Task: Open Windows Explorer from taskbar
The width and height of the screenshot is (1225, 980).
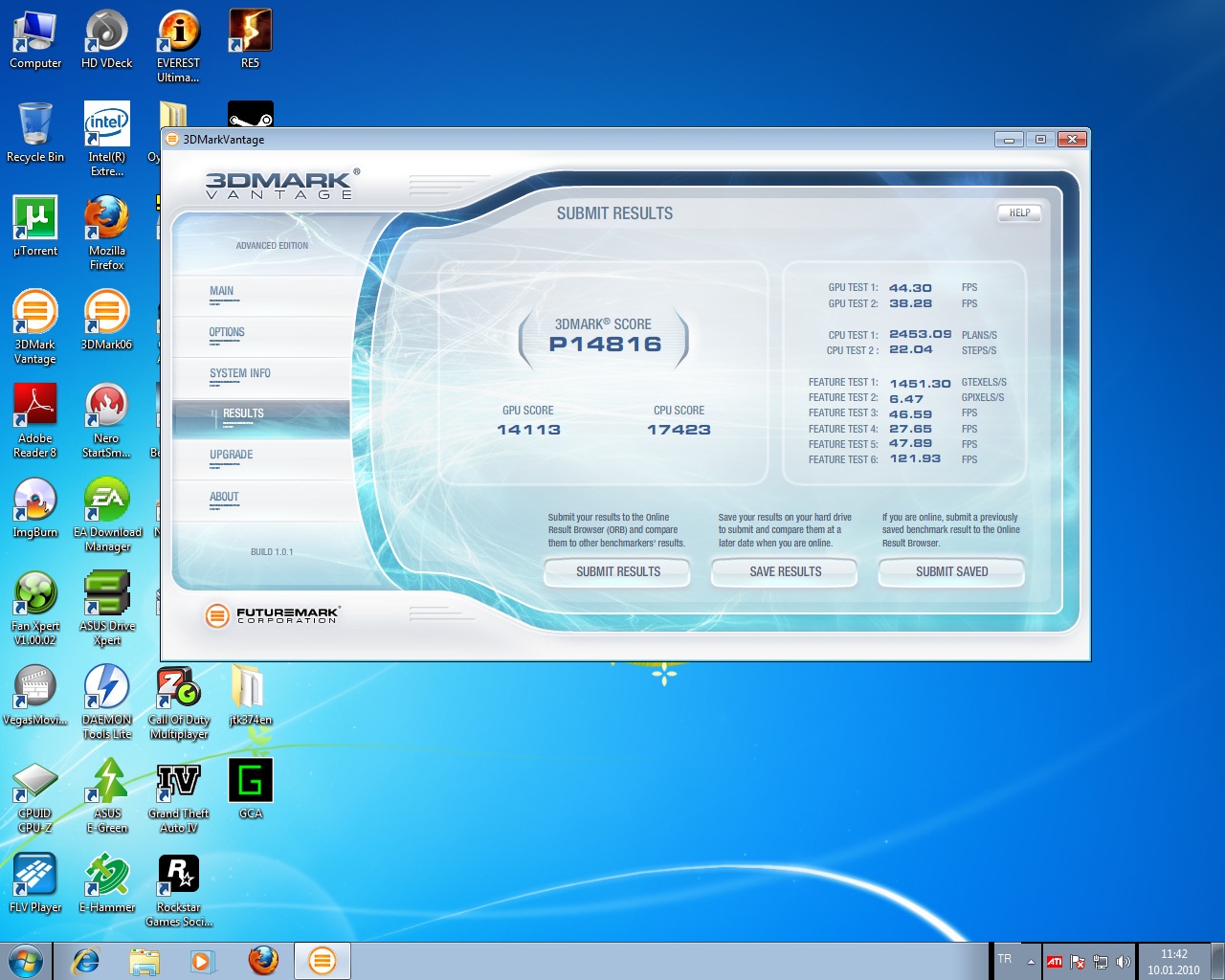Action: [x=144, y=961]
